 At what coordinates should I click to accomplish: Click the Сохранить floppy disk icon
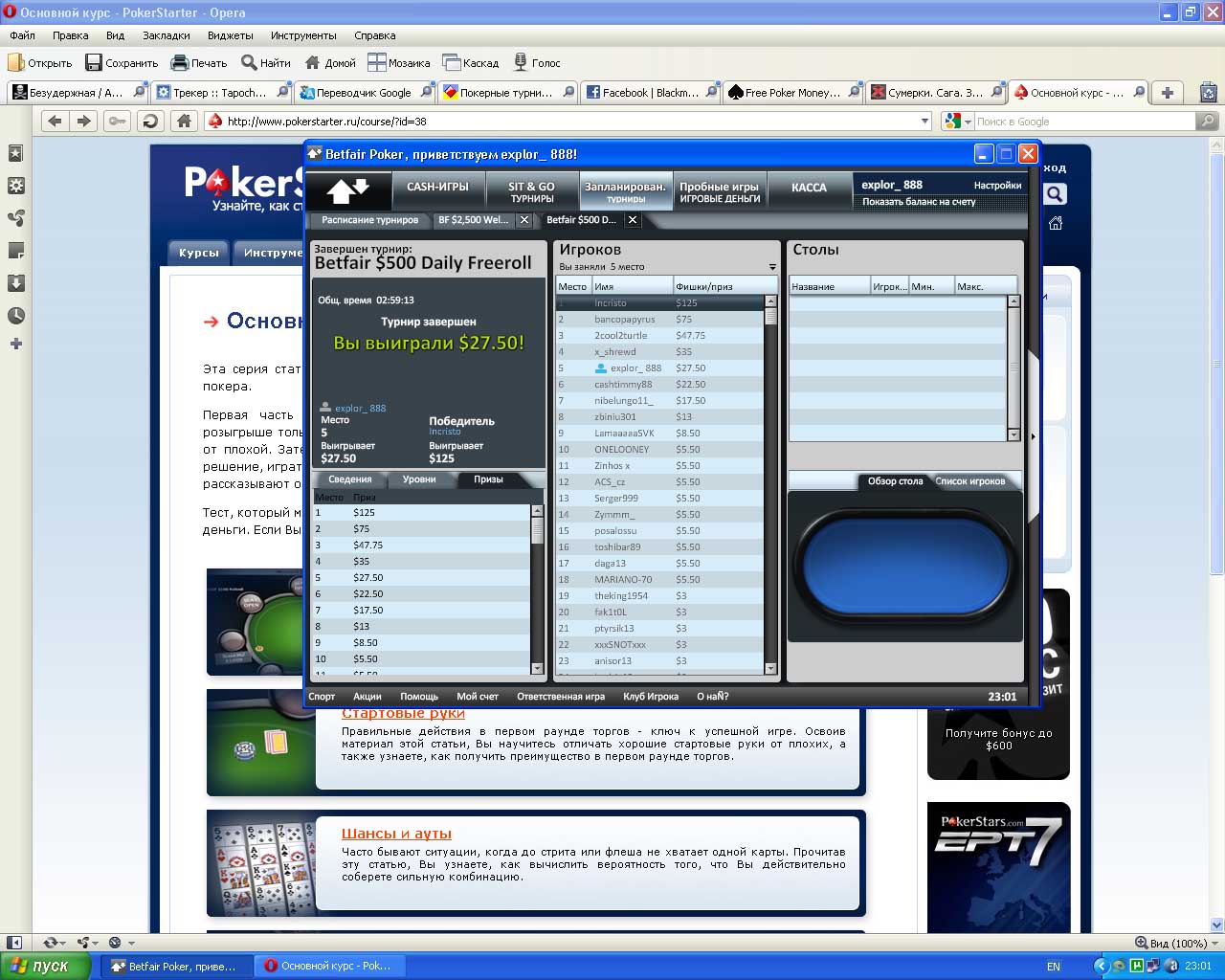pyautogui.click(x=94, y=62)
